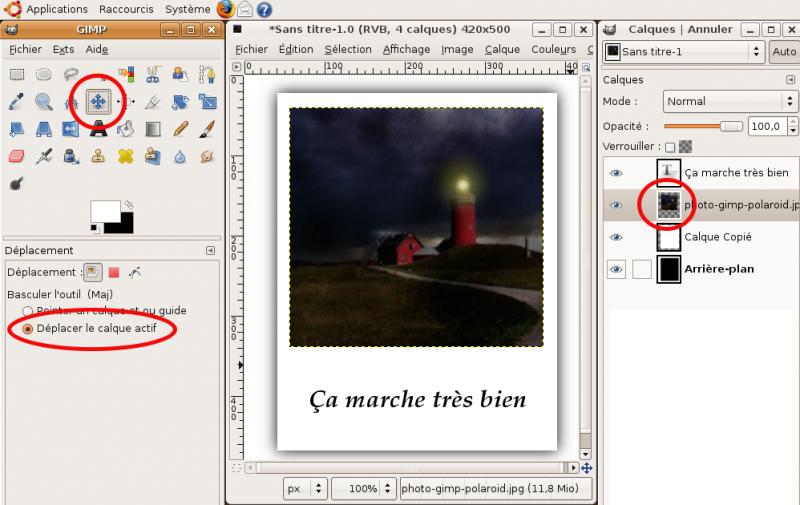800x505 pixels.
Task: Reset colors to default black and white
Action: coord(95,228)
